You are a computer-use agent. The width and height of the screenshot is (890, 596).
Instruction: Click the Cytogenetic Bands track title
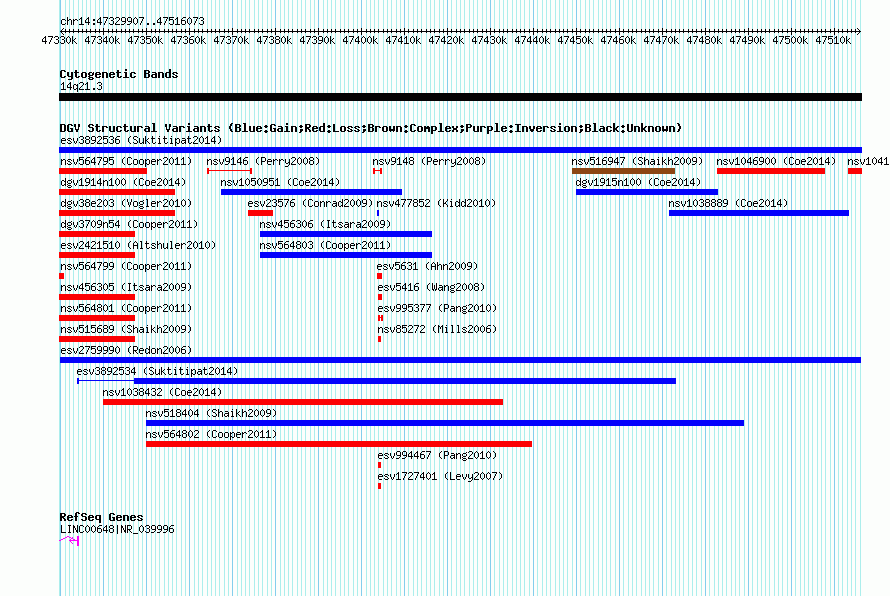(x=119, y=74)
